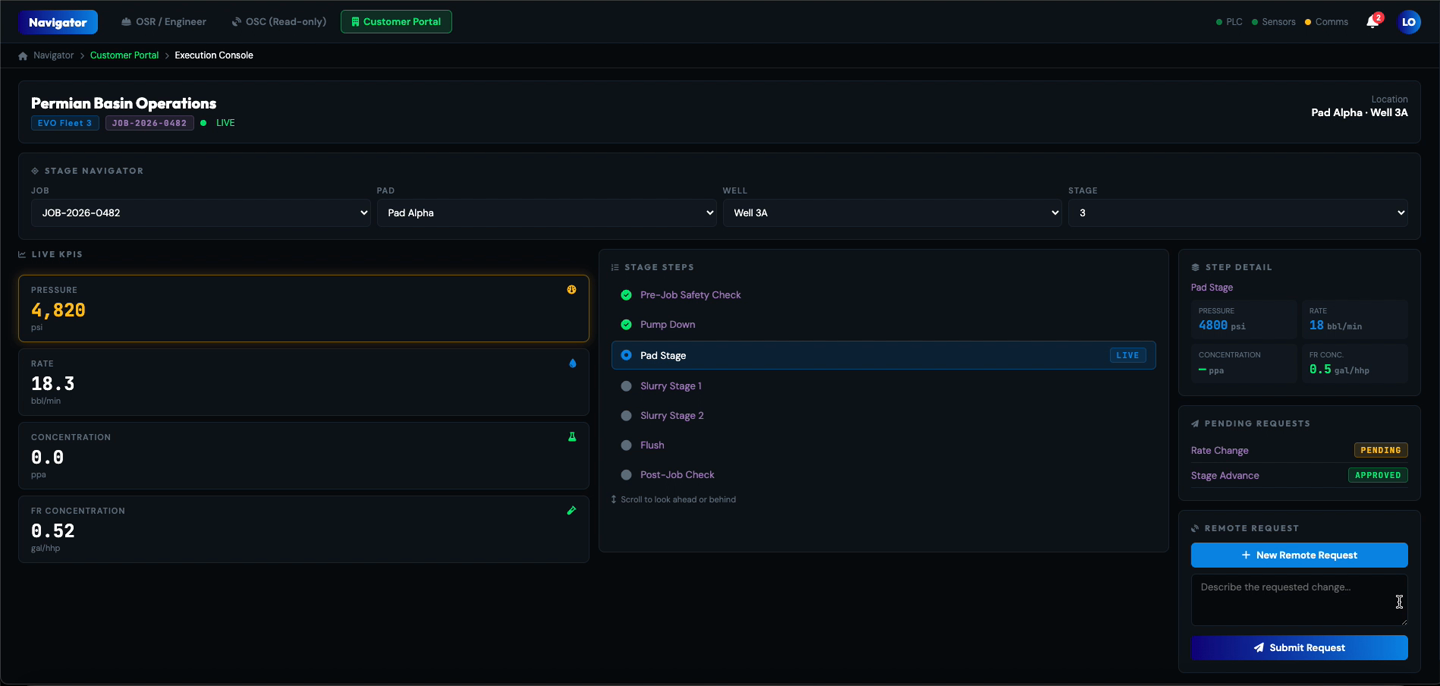The width and height of the screenshot is (1440, 686).
Task: Click the Concentration KPI flask icon
Action: tap(572, 437)
